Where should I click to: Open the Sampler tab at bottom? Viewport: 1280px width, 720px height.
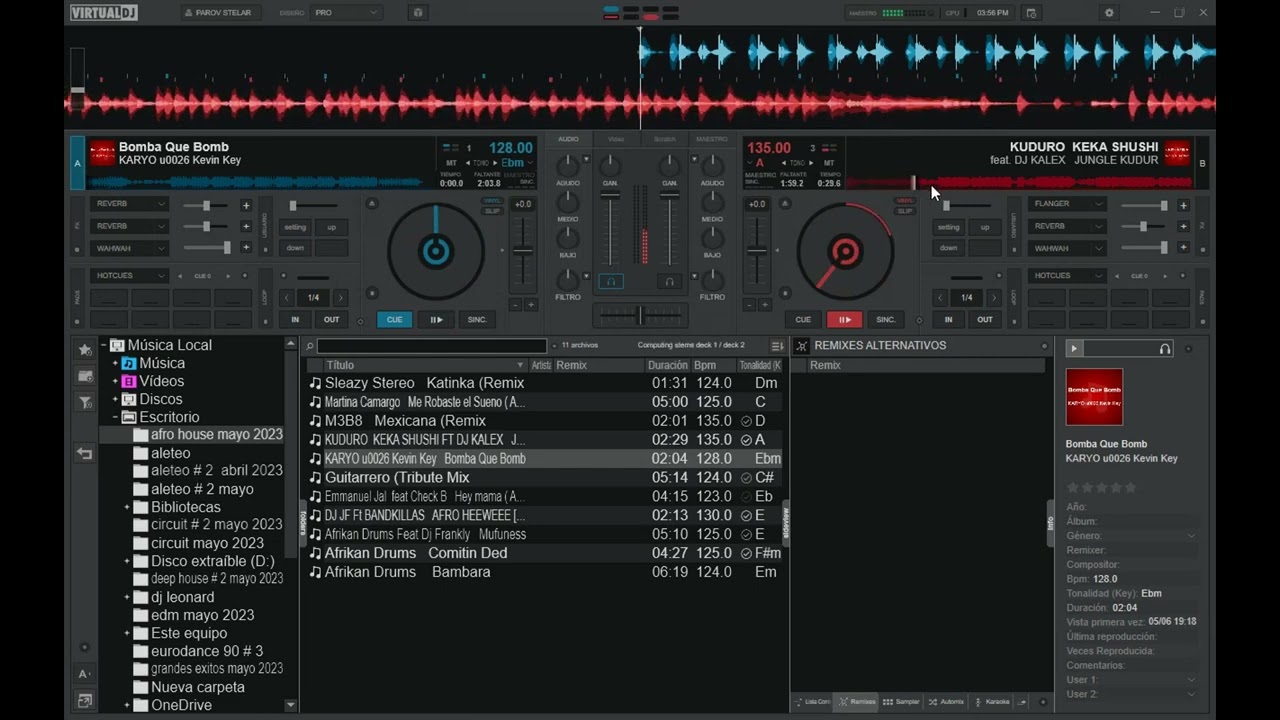(901, 702)
